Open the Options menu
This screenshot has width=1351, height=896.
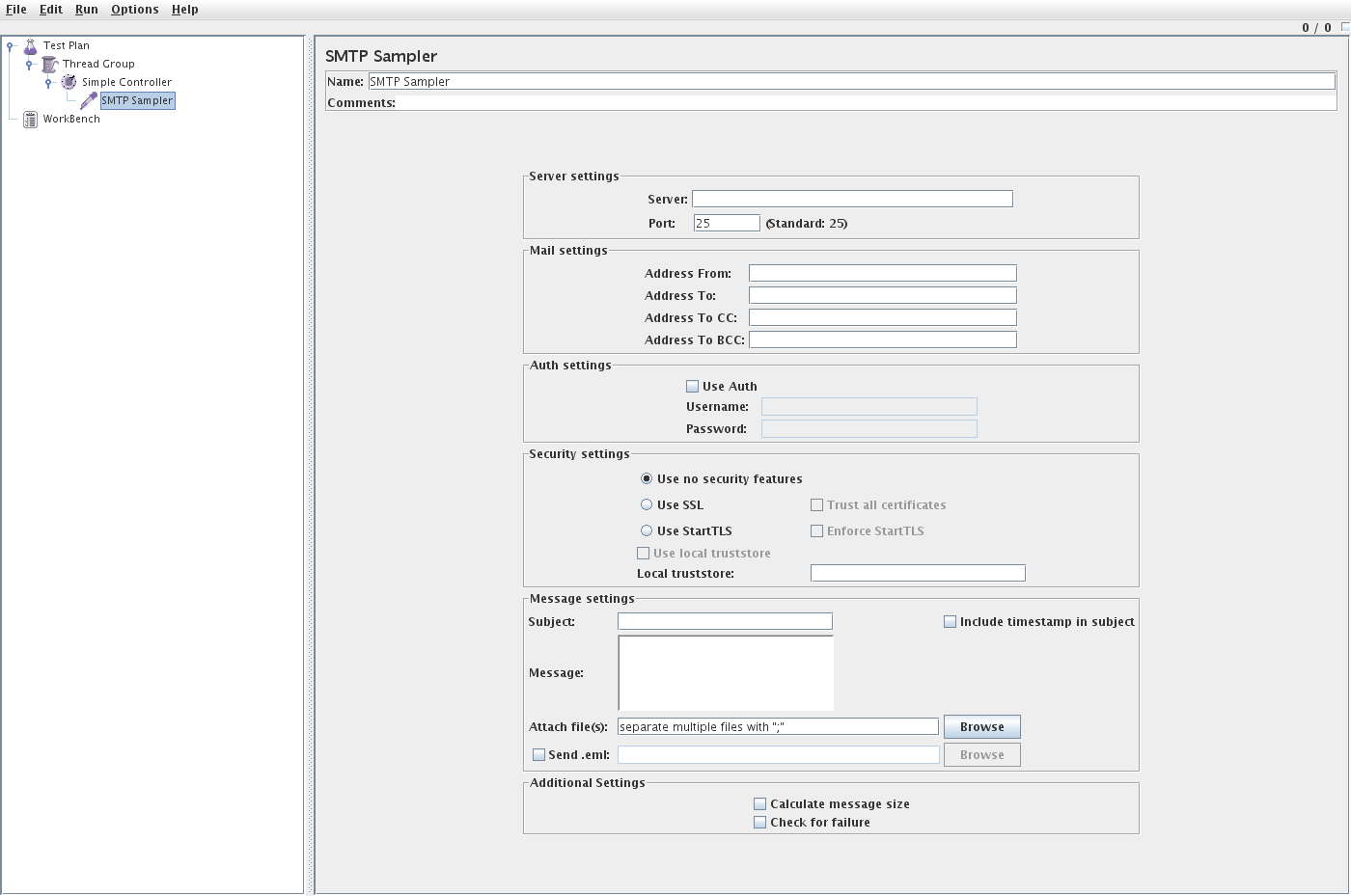tap(134, 9)
